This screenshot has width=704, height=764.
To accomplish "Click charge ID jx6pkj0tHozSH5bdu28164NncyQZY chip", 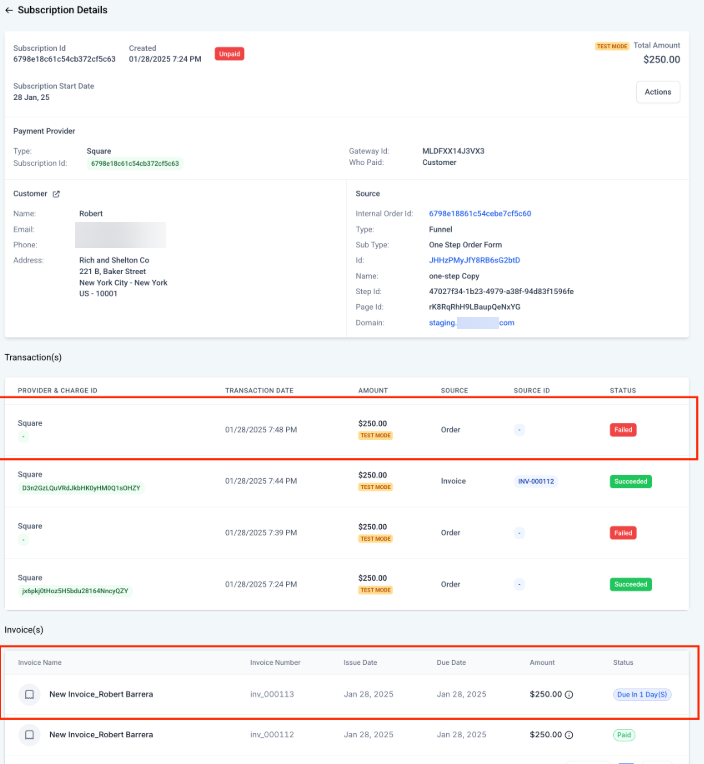I will [x=75, y=591].
